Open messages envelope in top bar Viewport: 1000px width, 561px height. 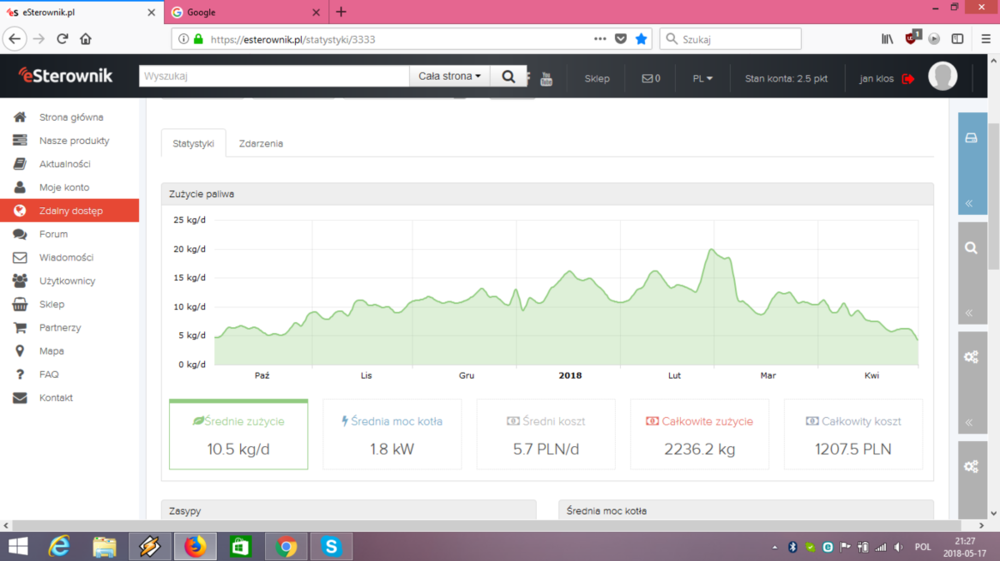pos(650,78)
